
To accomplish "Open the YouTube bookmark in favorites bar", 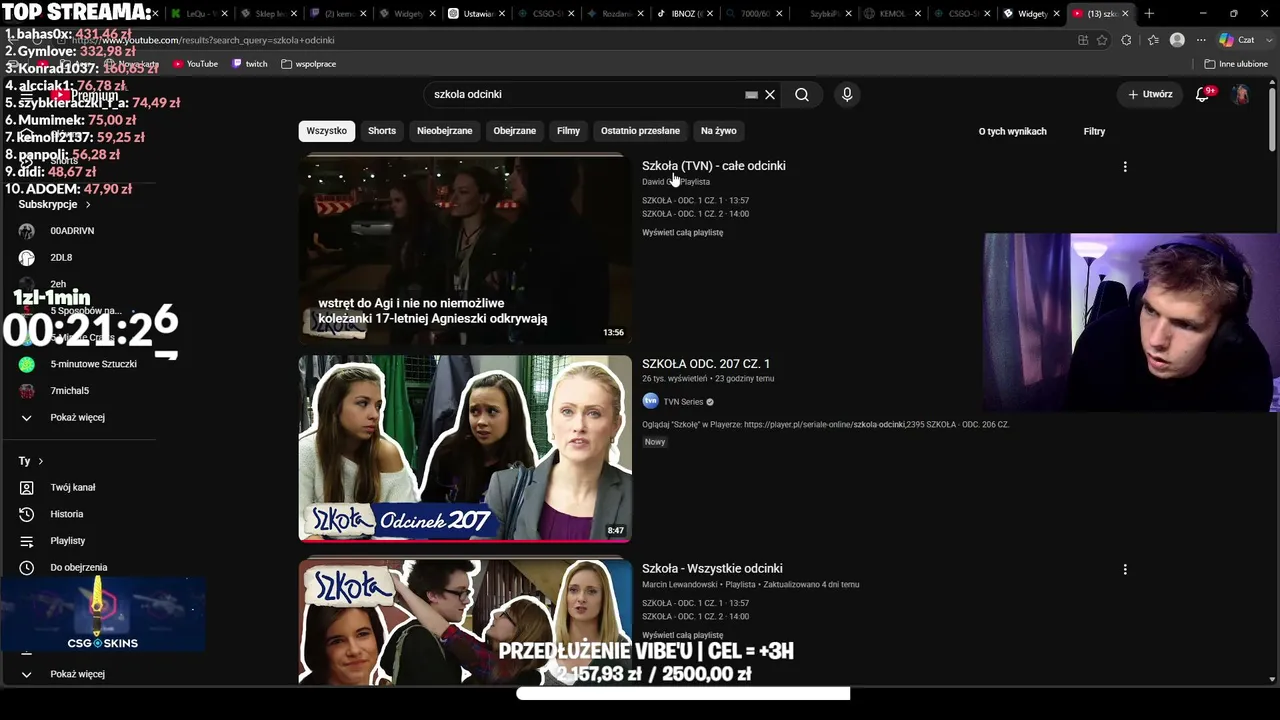I will coord(195,64).
